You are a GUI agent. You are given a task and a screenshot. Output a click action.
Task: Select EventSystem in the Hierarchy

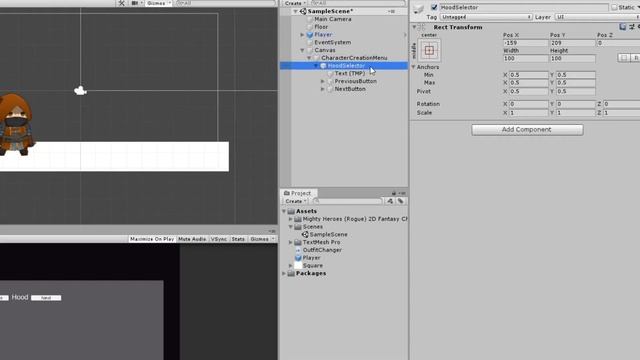click(333, 42)
